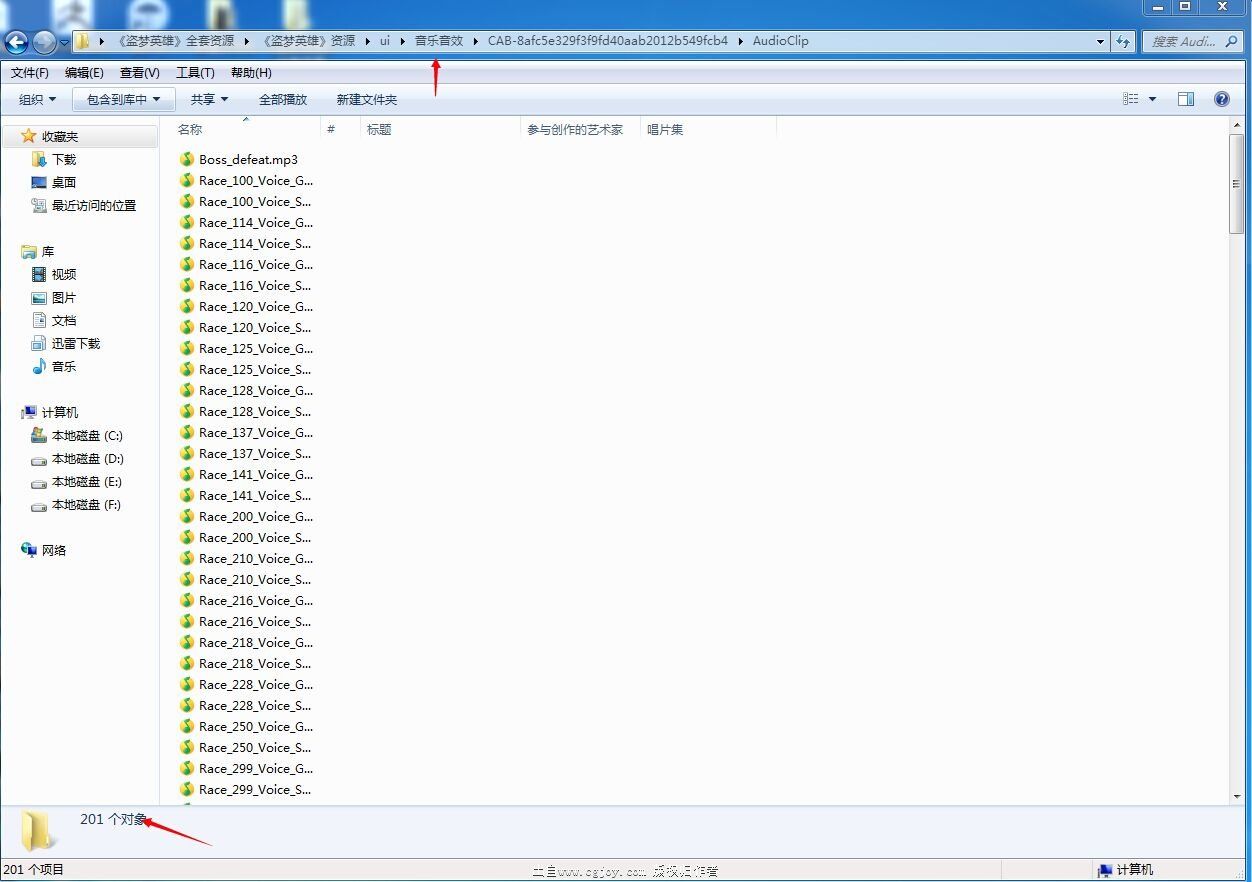The height and width of the screenshot is (882, 1252).
Task: Navigate to CAB-8afc5e329f3f9fd40aab2012b549fcb4 breadcrumb
Action: coord(608,41)
